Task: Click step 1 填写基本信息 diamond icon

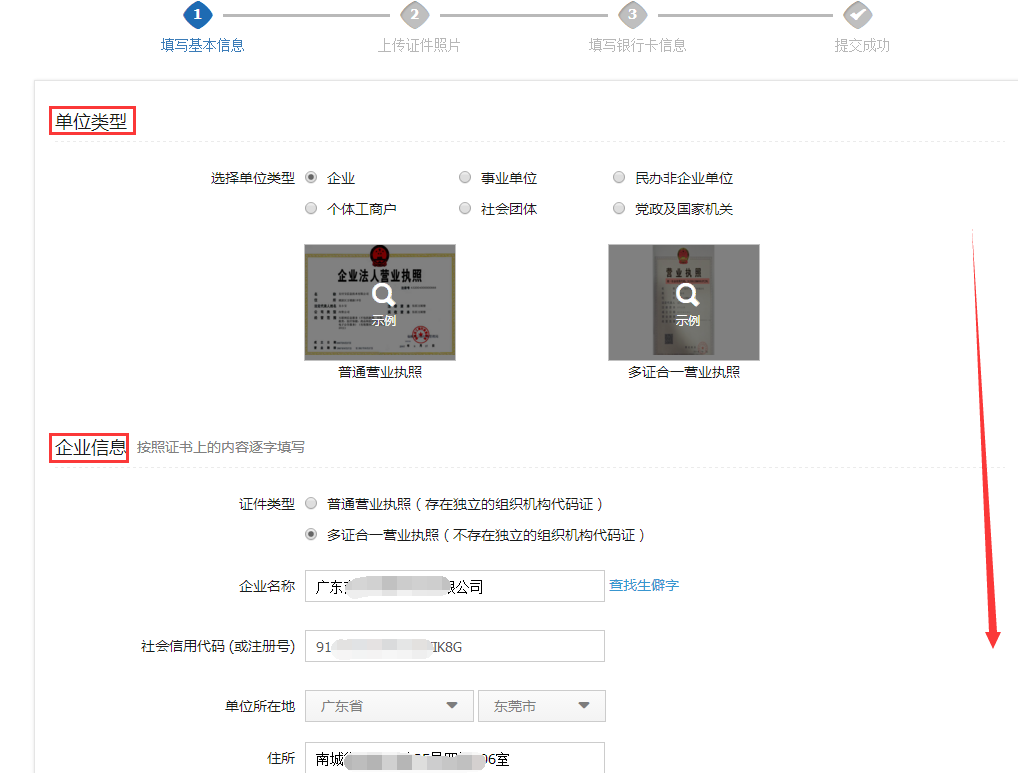Action: 197,14
